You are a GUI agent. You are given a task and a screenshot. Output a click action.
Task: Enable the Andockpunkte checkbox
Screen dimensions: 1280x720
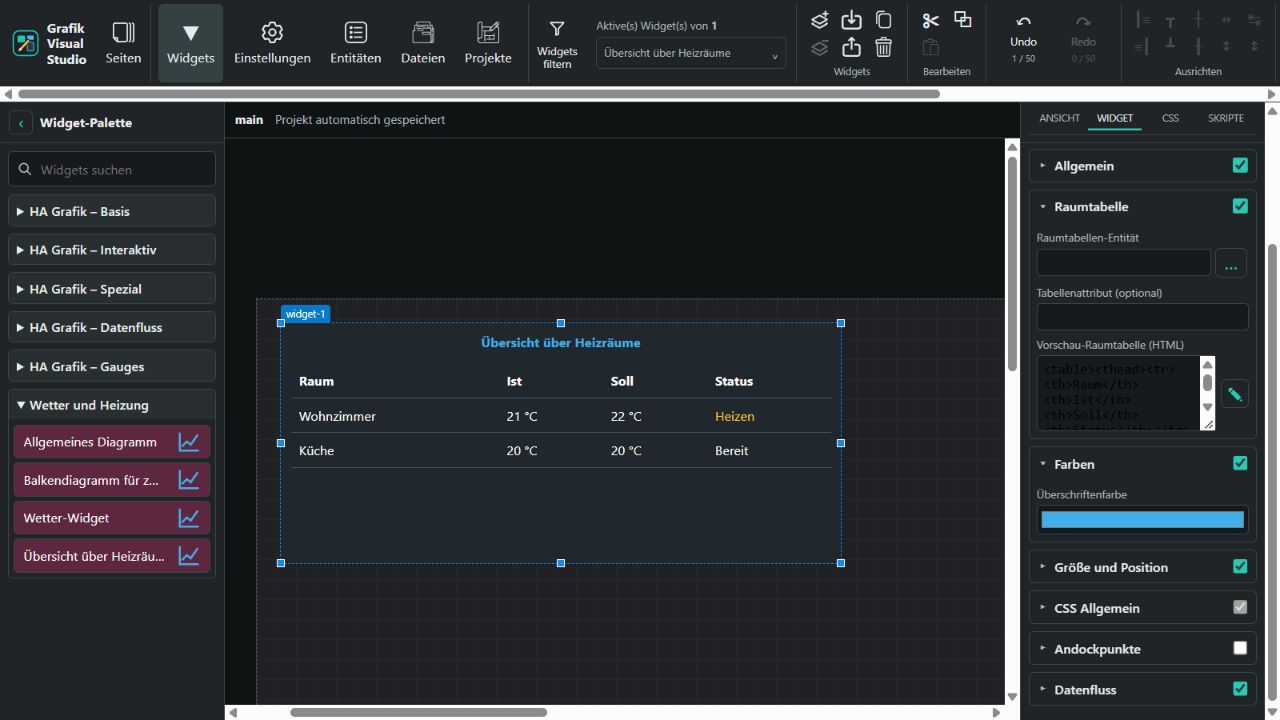pos(1240,648)
